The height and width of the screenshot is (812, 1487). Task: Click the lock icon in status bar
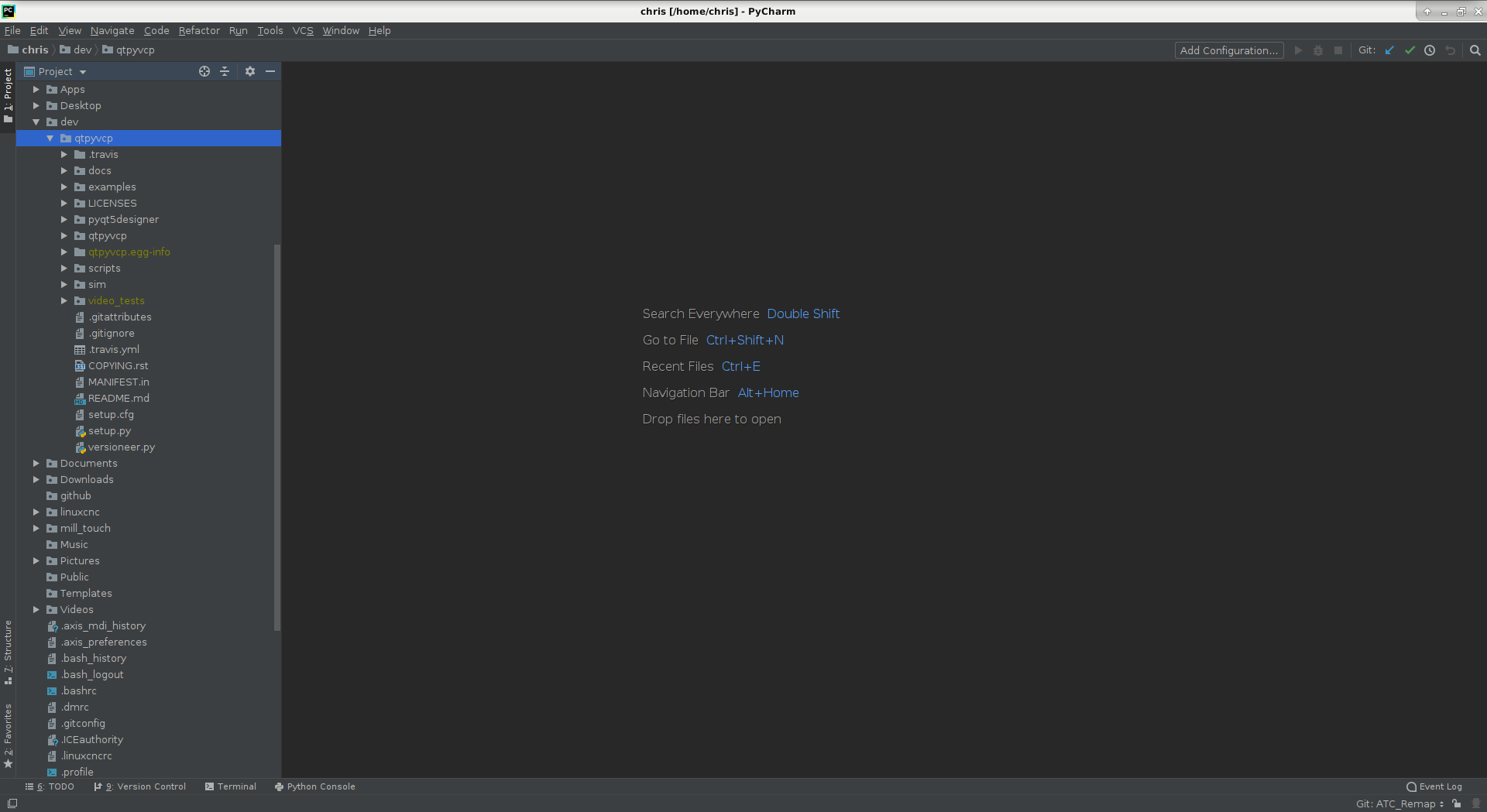click(x=1457, y=803)
